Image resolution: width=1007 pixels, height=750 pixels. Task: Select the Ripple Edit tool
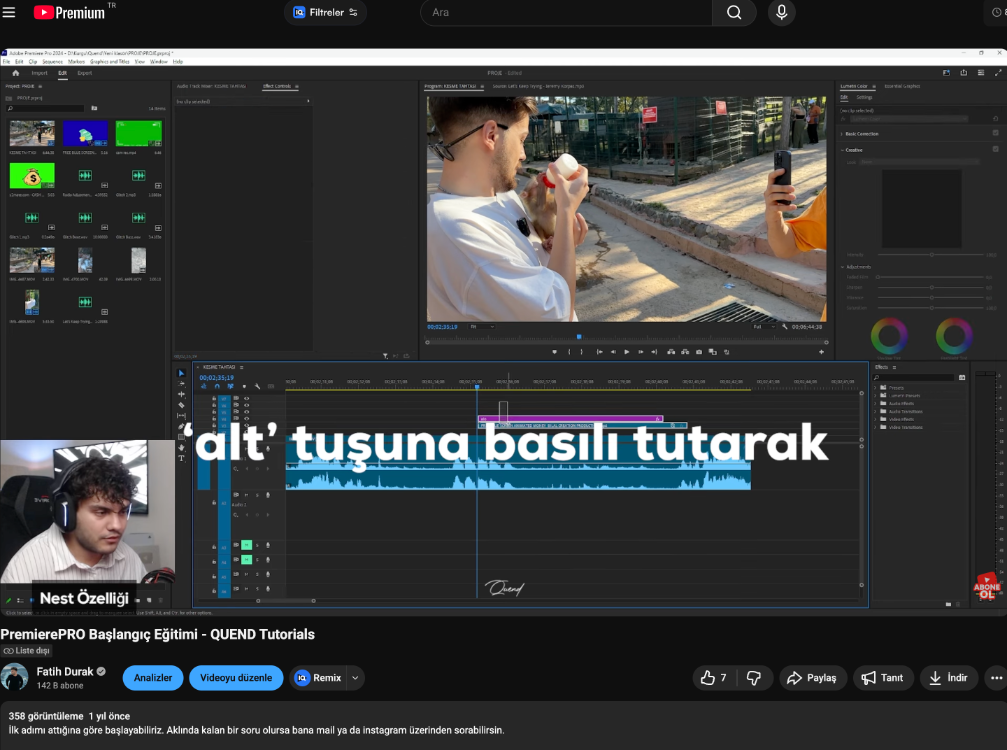181,394
